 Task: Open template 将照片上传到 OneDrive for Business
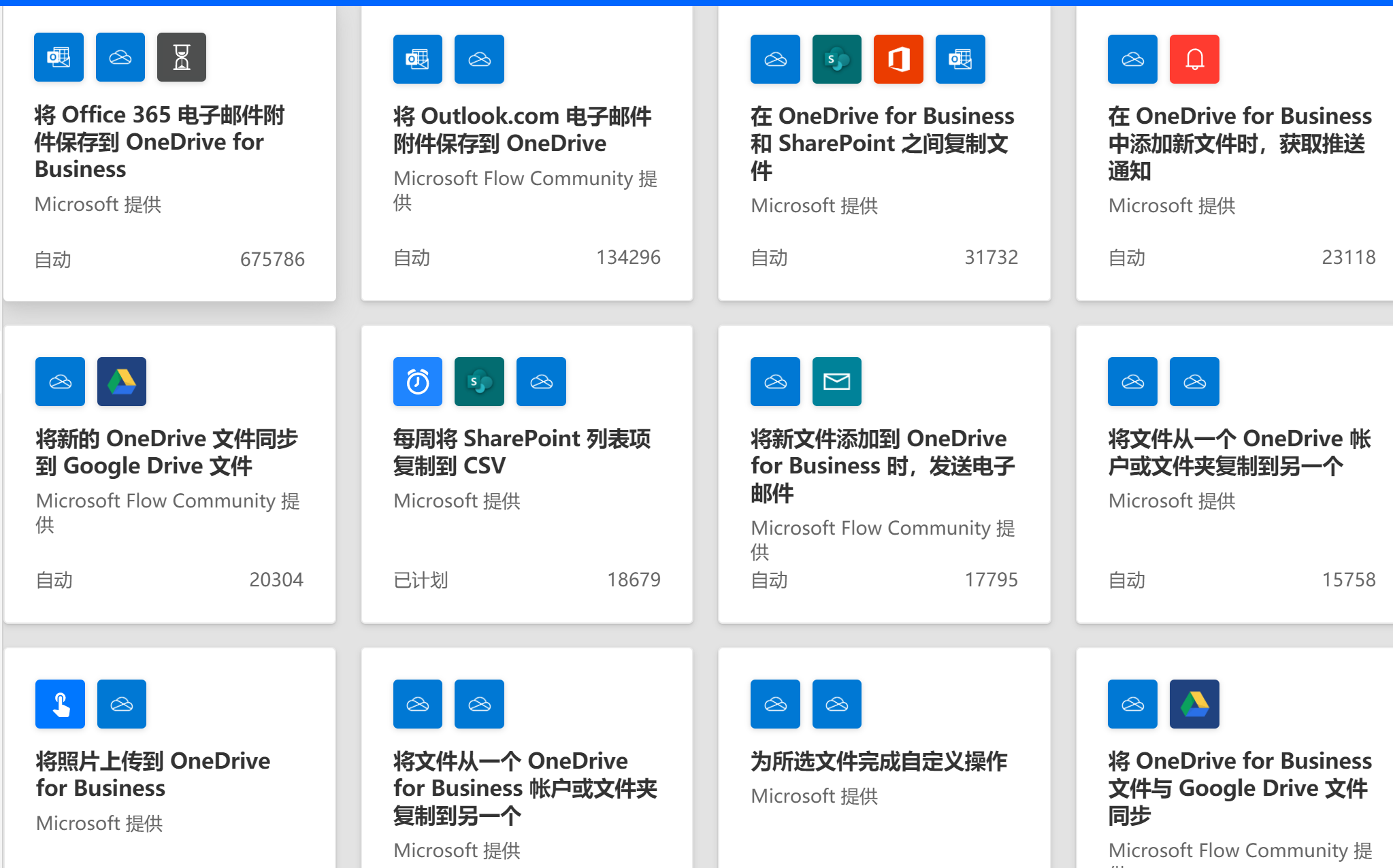point(153,774)
